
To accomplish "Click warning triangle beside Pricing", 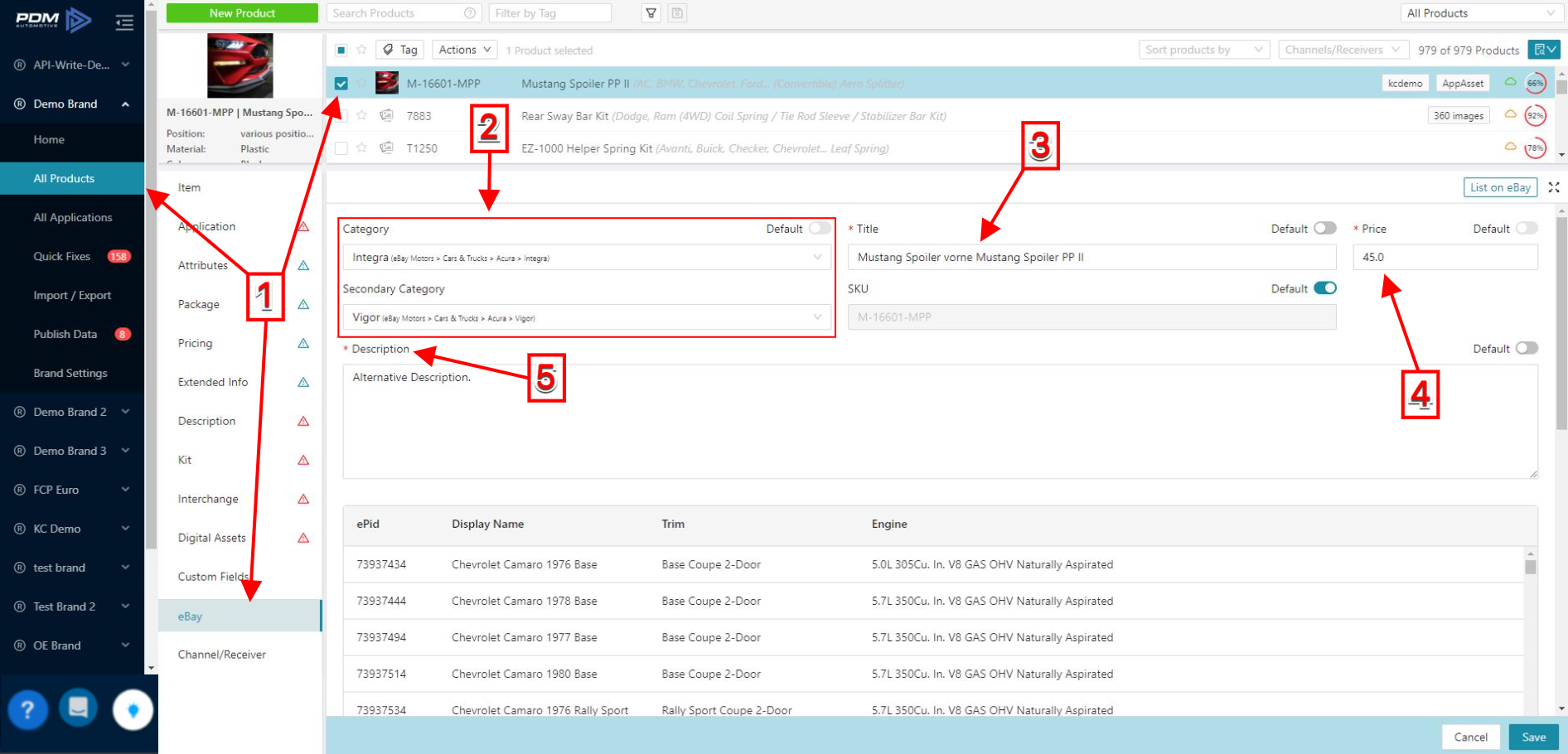I will (303, 343).
